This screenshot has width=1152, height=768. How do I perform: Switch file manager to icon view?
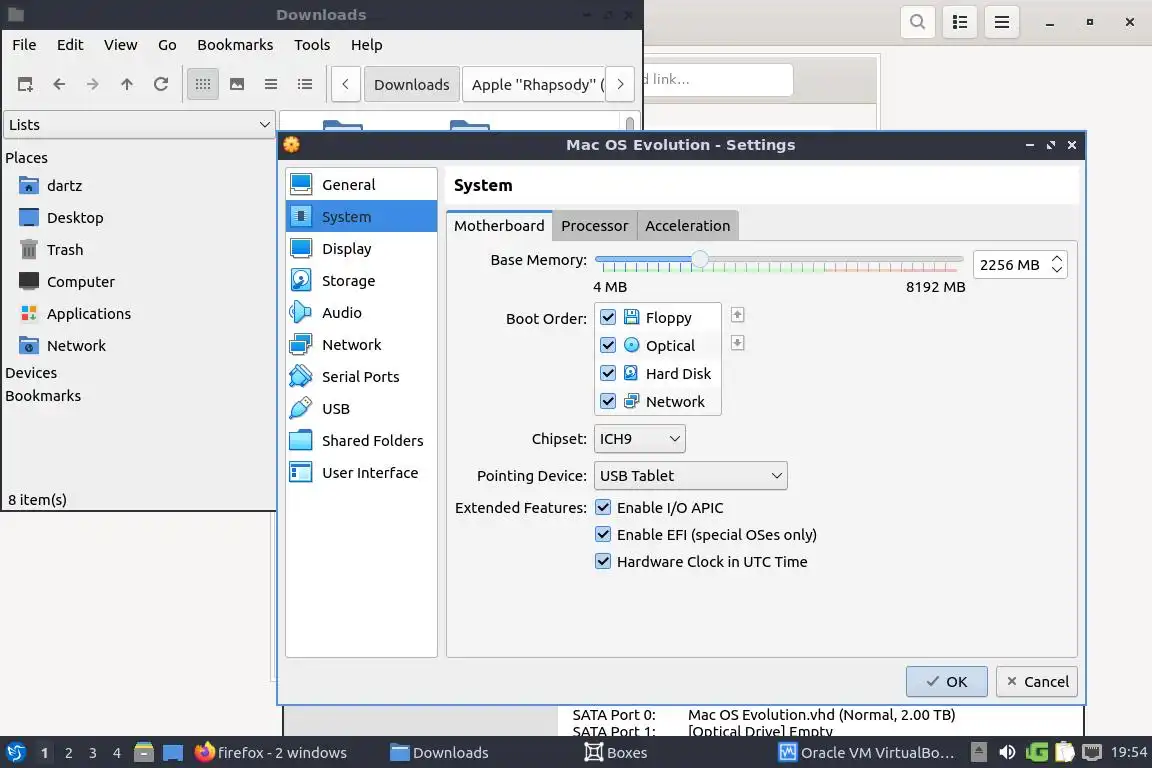203,84
